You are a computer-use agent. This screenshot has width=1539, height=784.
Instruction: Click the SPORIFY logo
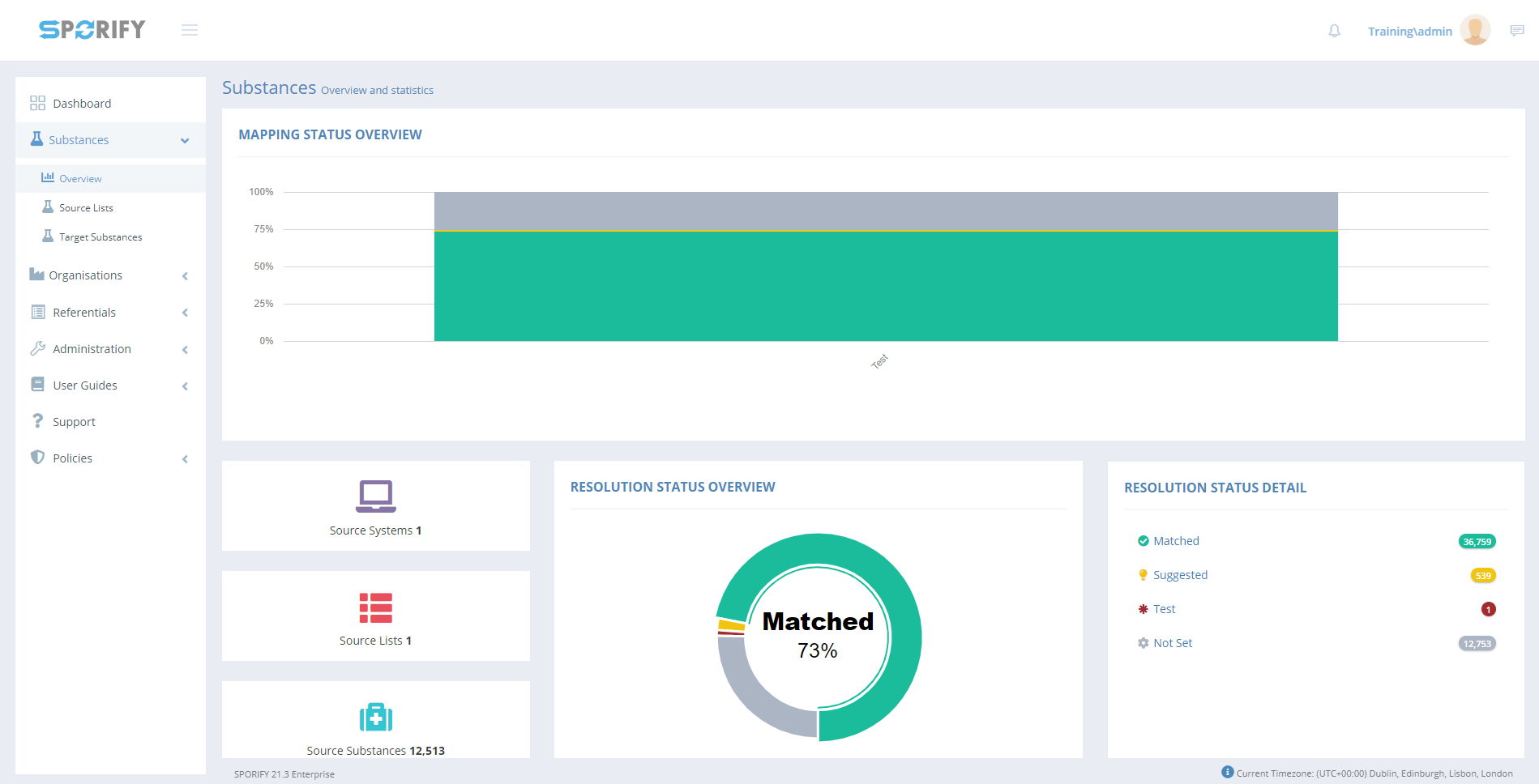92,30
